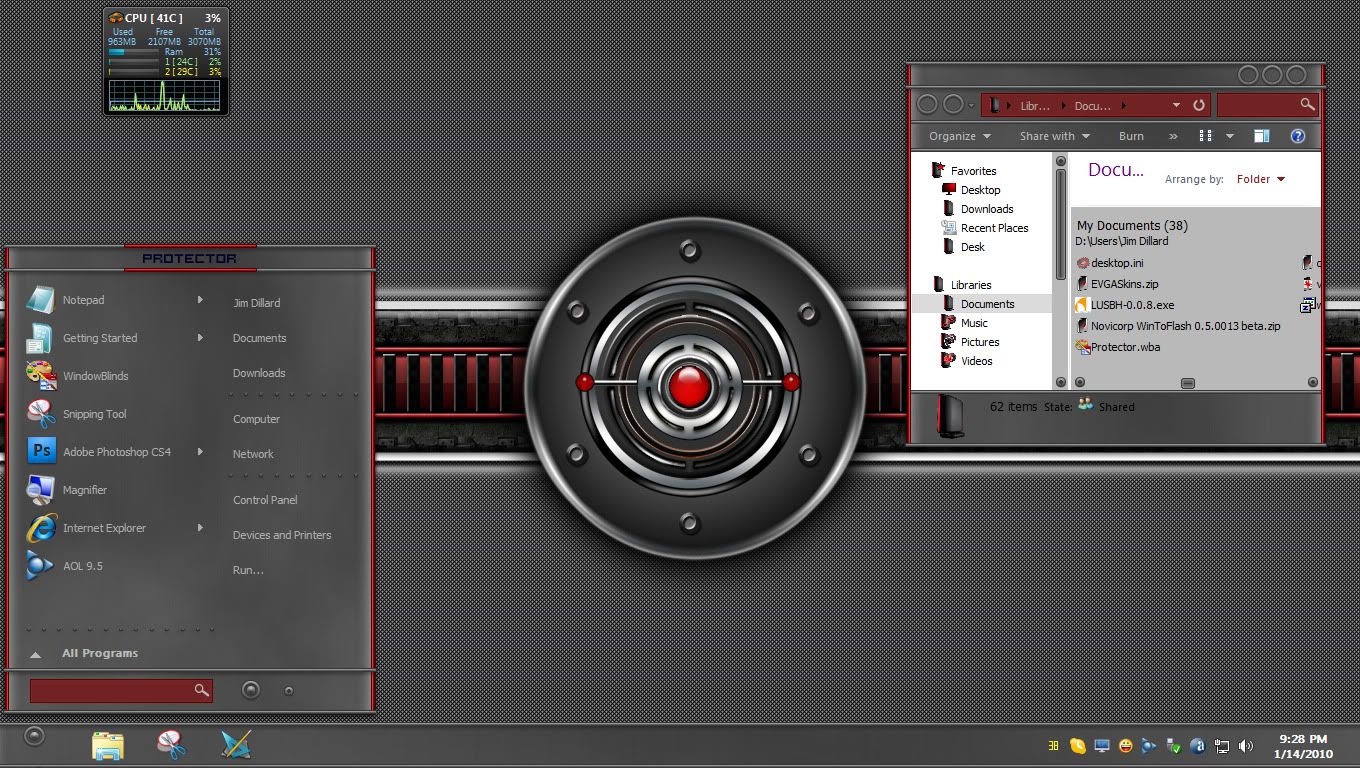Go forward in Explorer window
The height and width of the screenshot is (768, 1360).
tap(954, 104)
